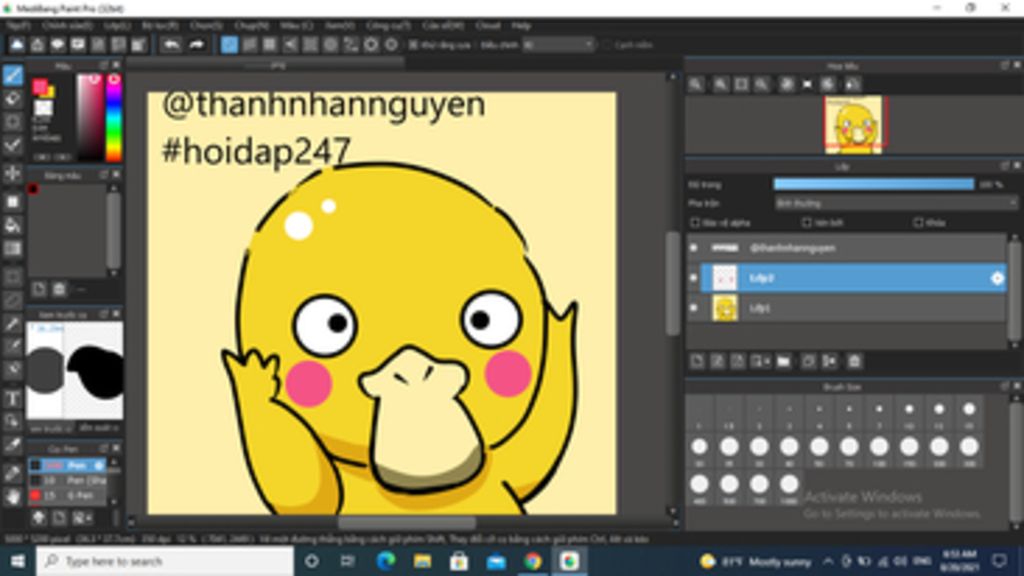
Task: Open the Chỉnh sửa (Edit) menu
Action: click(x=67, y=25)
